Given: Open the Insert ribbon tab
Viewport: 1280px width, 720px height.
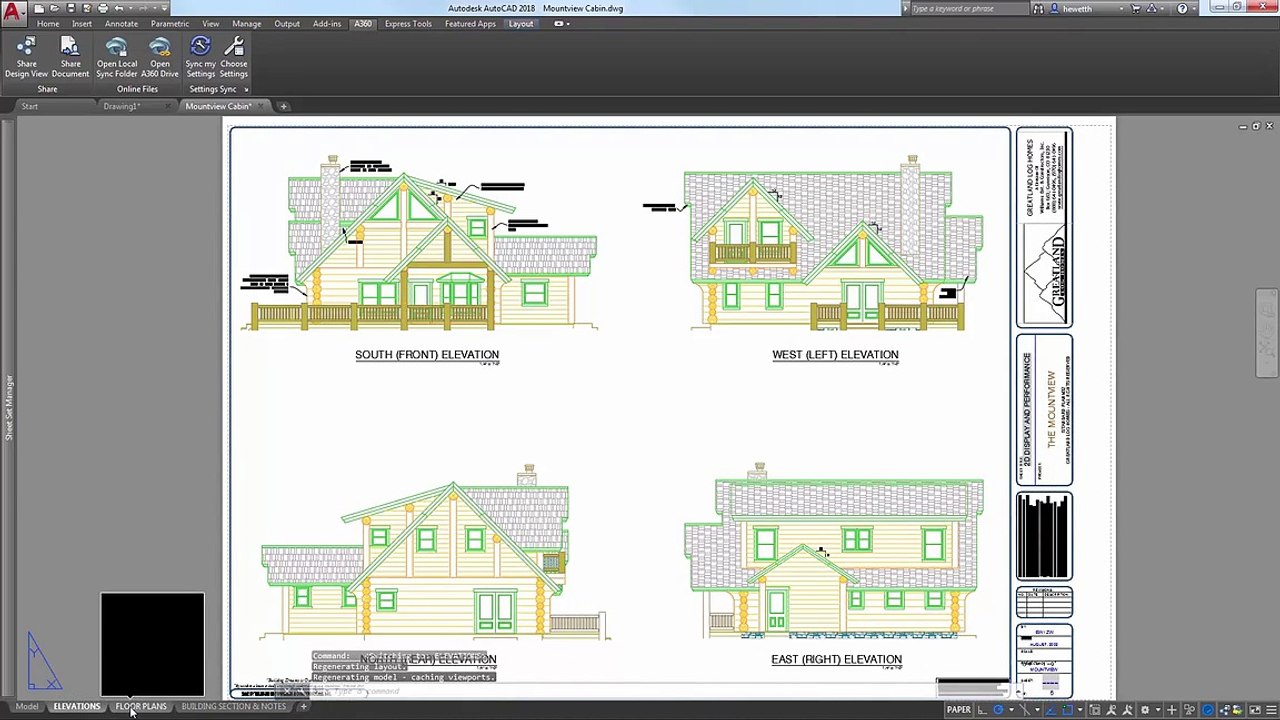Looking at the screenshot, I should 82,24.
